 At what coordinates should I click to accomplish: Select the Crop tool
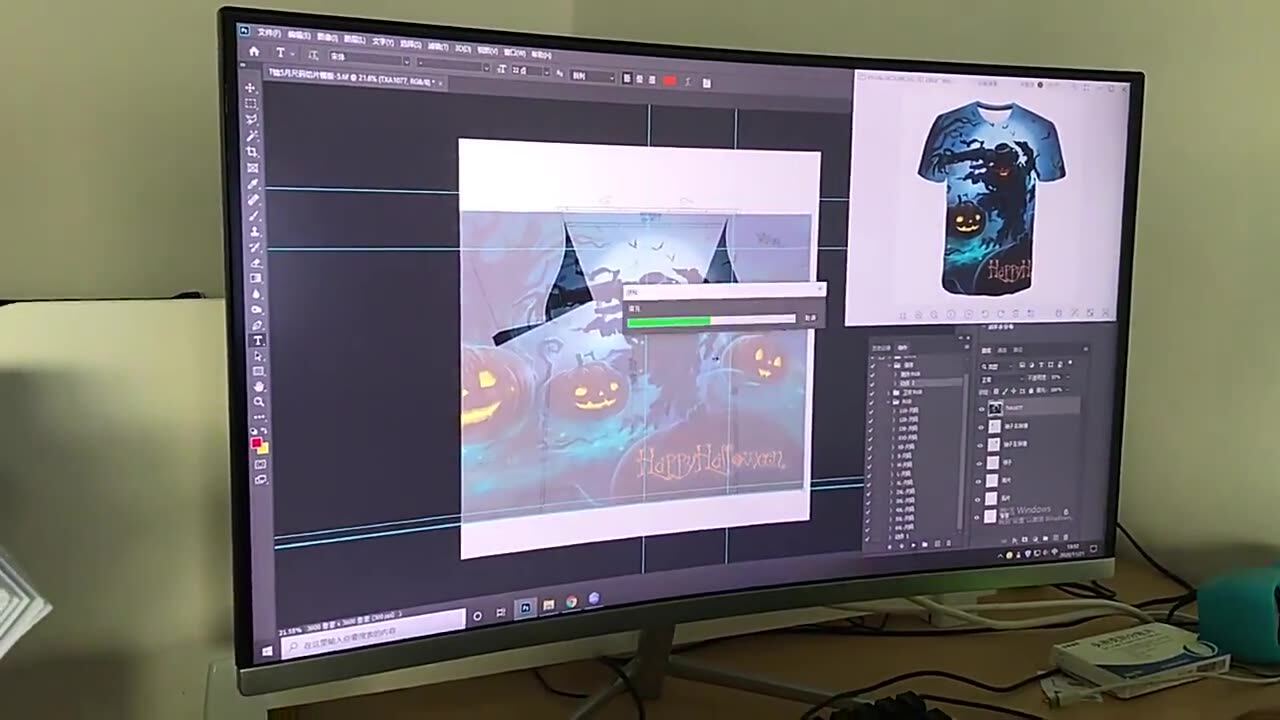click(x=252, y=152)
